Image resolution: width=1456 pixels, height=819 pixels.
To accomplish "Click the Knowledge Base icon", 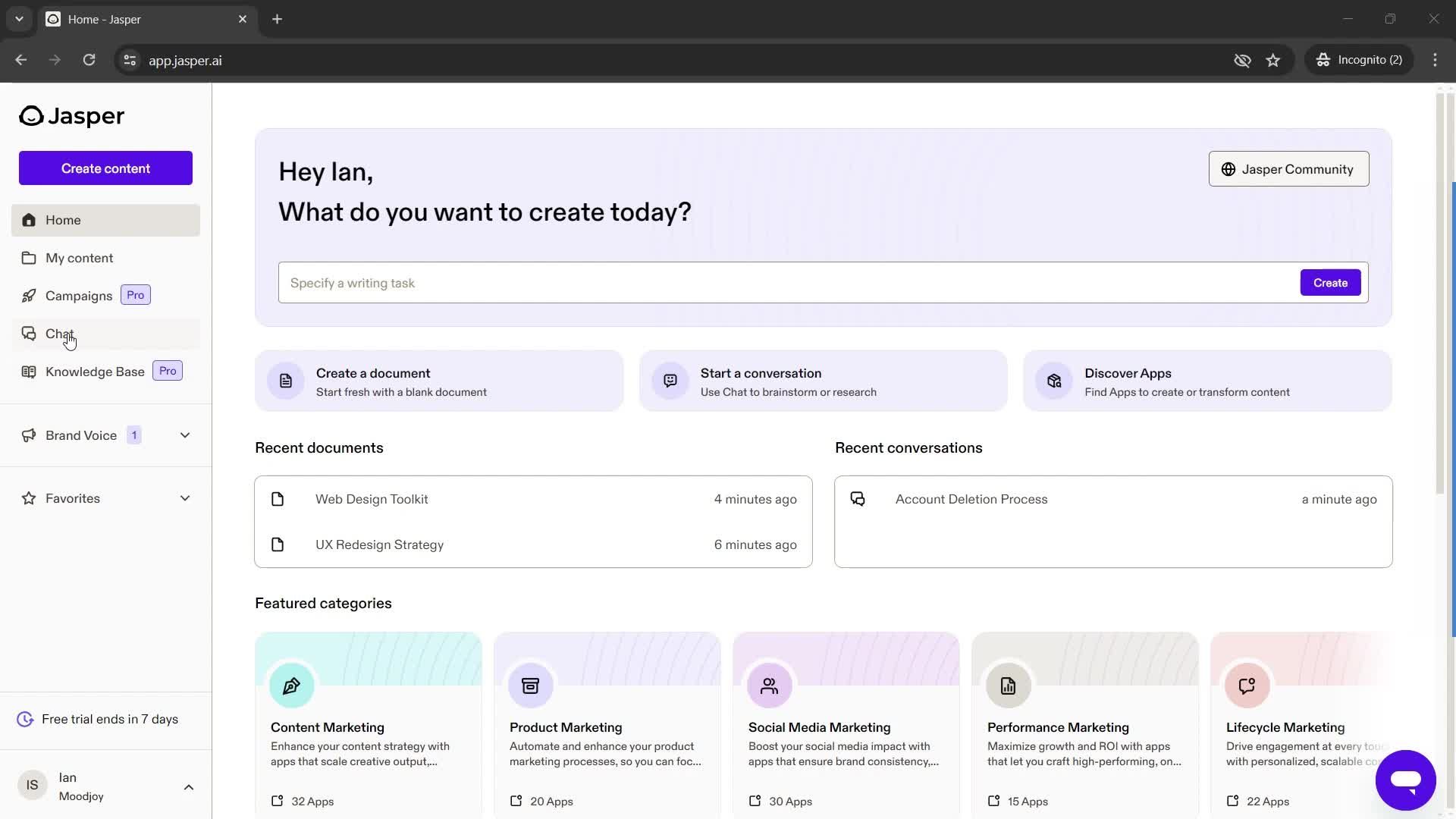I will [x=28, y=372].
